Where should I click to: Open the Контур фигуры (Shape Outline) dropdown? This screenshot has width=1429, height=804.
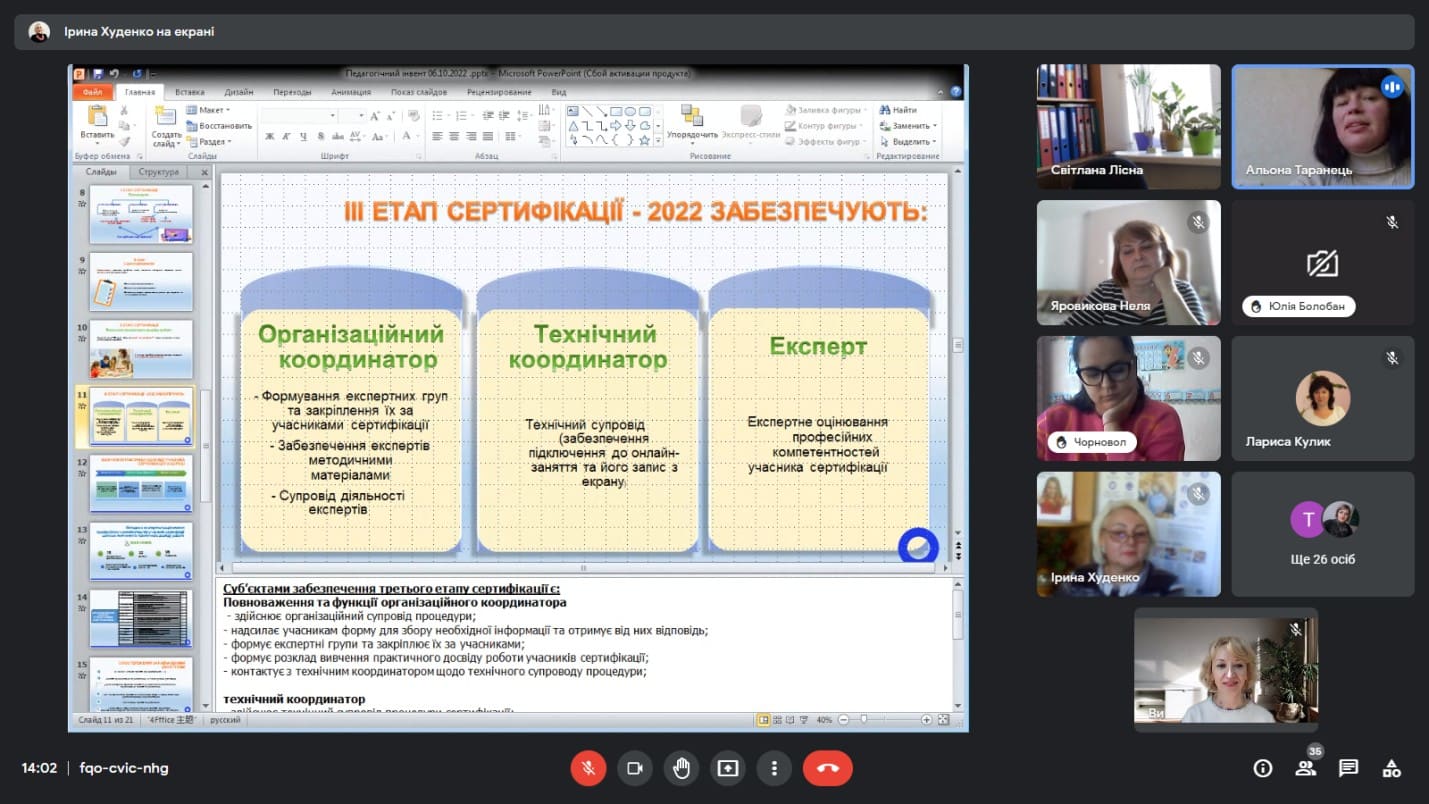[x=826, y=126]
